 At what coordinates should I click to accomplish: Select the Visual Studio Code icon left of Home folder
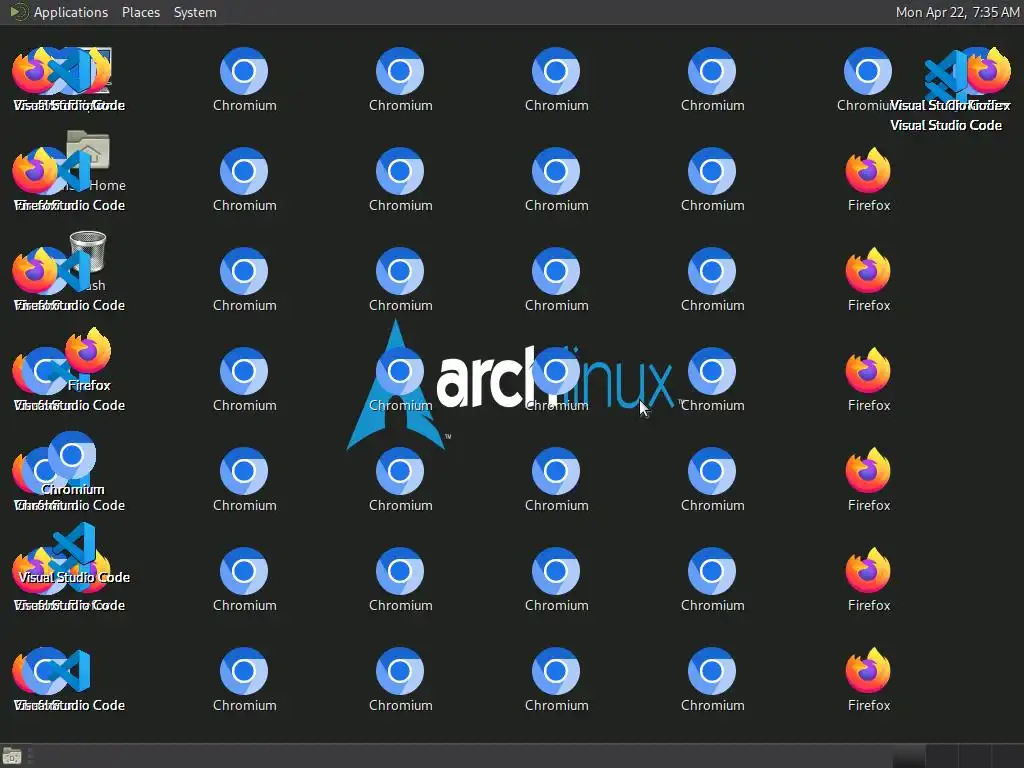pos(73,171)
